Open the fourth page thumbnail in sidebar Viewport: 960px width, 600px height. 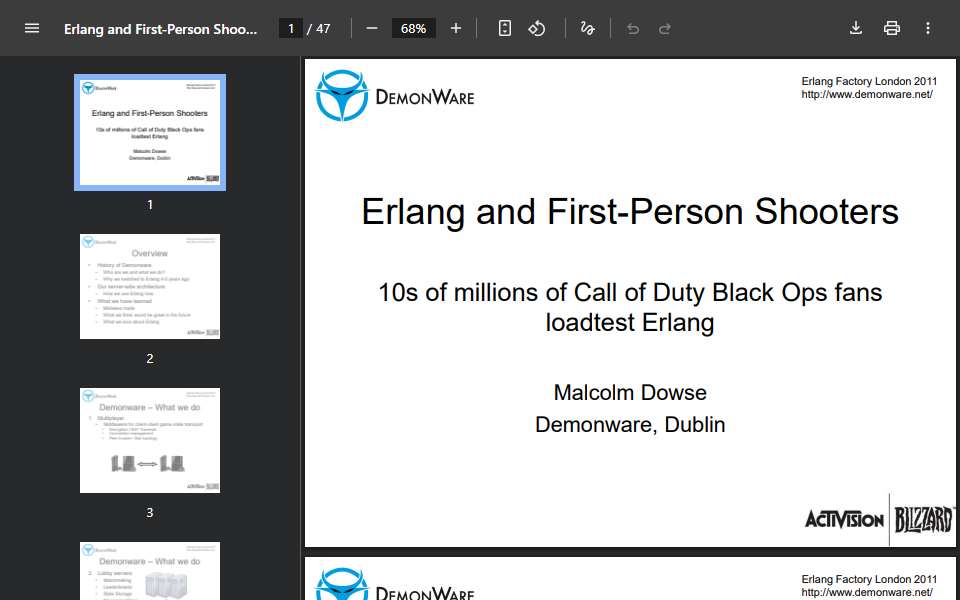click(x=150, y=571)
